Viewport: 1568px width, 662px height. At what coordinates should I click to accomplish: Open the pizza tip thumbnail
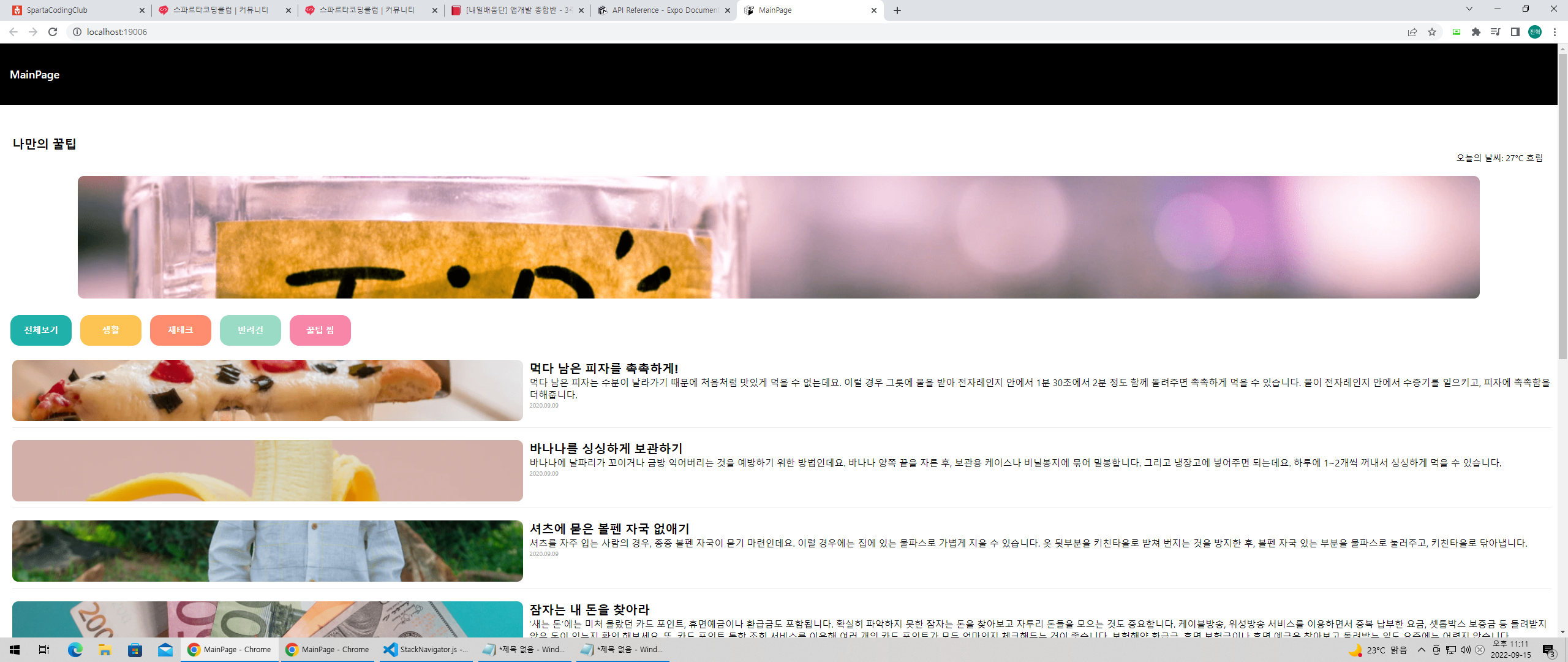point(268,390)
